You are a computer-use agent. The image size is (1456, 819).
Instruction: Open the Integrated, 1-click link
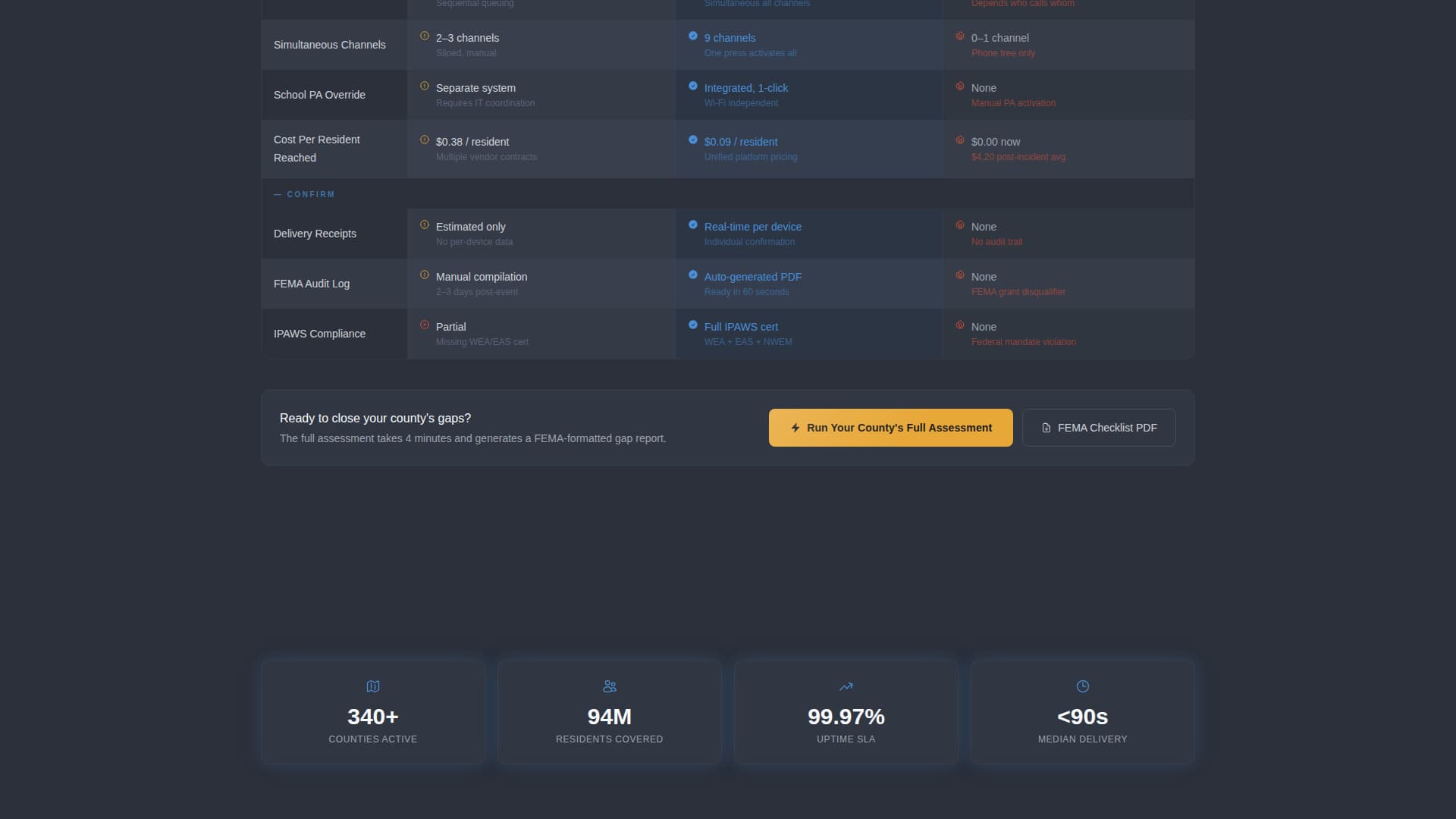pos(745,88)
